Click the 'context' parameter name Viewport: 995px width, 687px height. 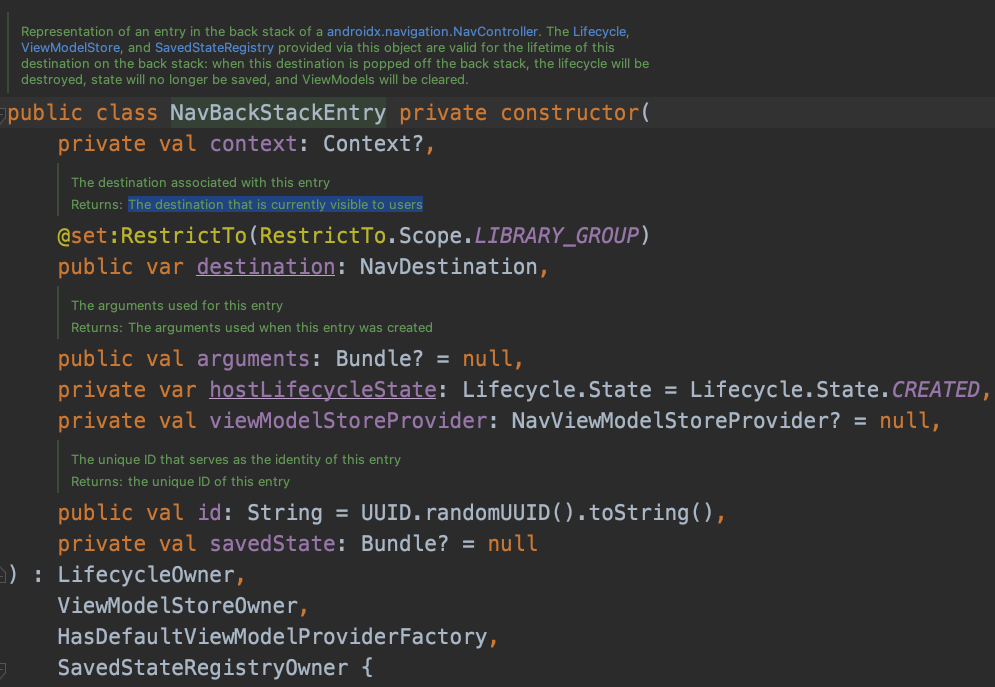tap(253, 144)
